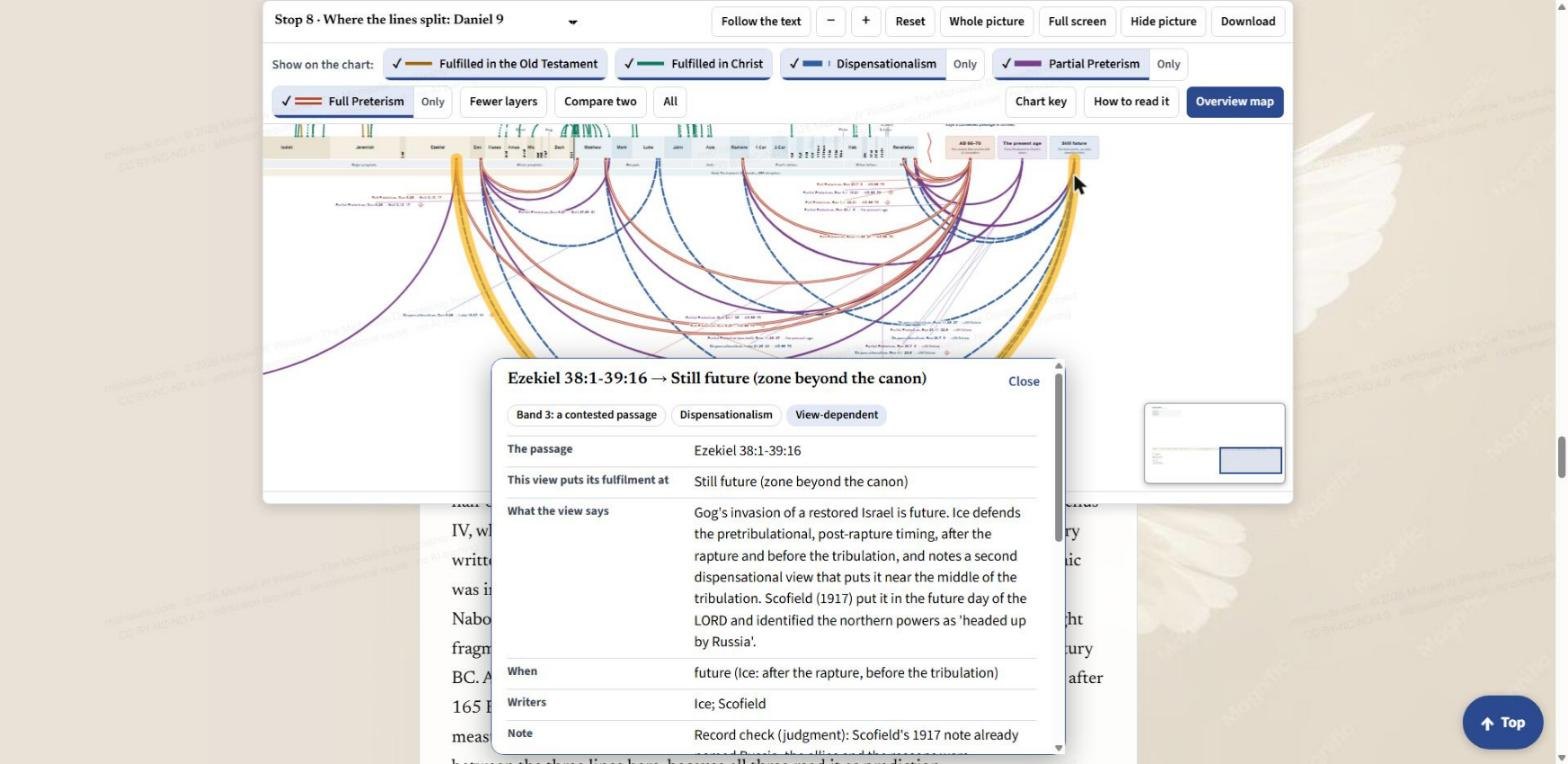The width and height of the screenshot is (1568, 764).
Task: Open the Stop 8 Daniel 9 dropdown
Action: (x=427, y=21)
